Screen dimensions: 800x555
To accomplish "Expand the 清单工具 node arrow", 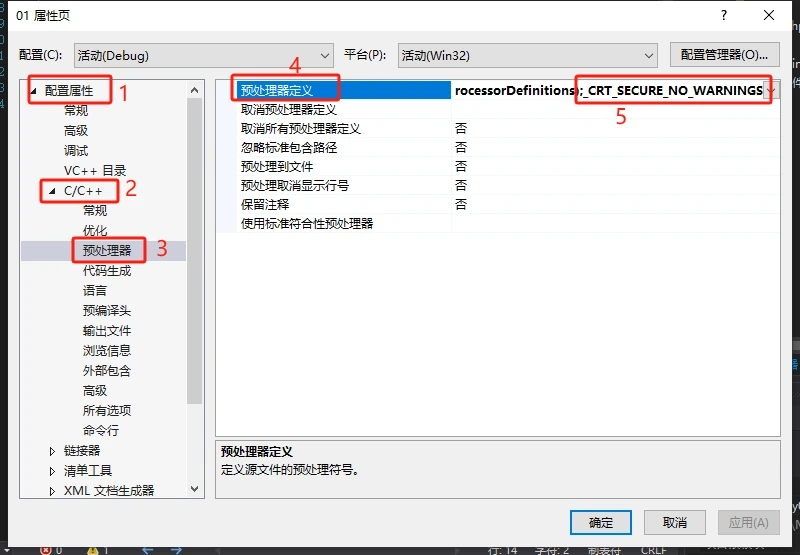I will [52, 471].
